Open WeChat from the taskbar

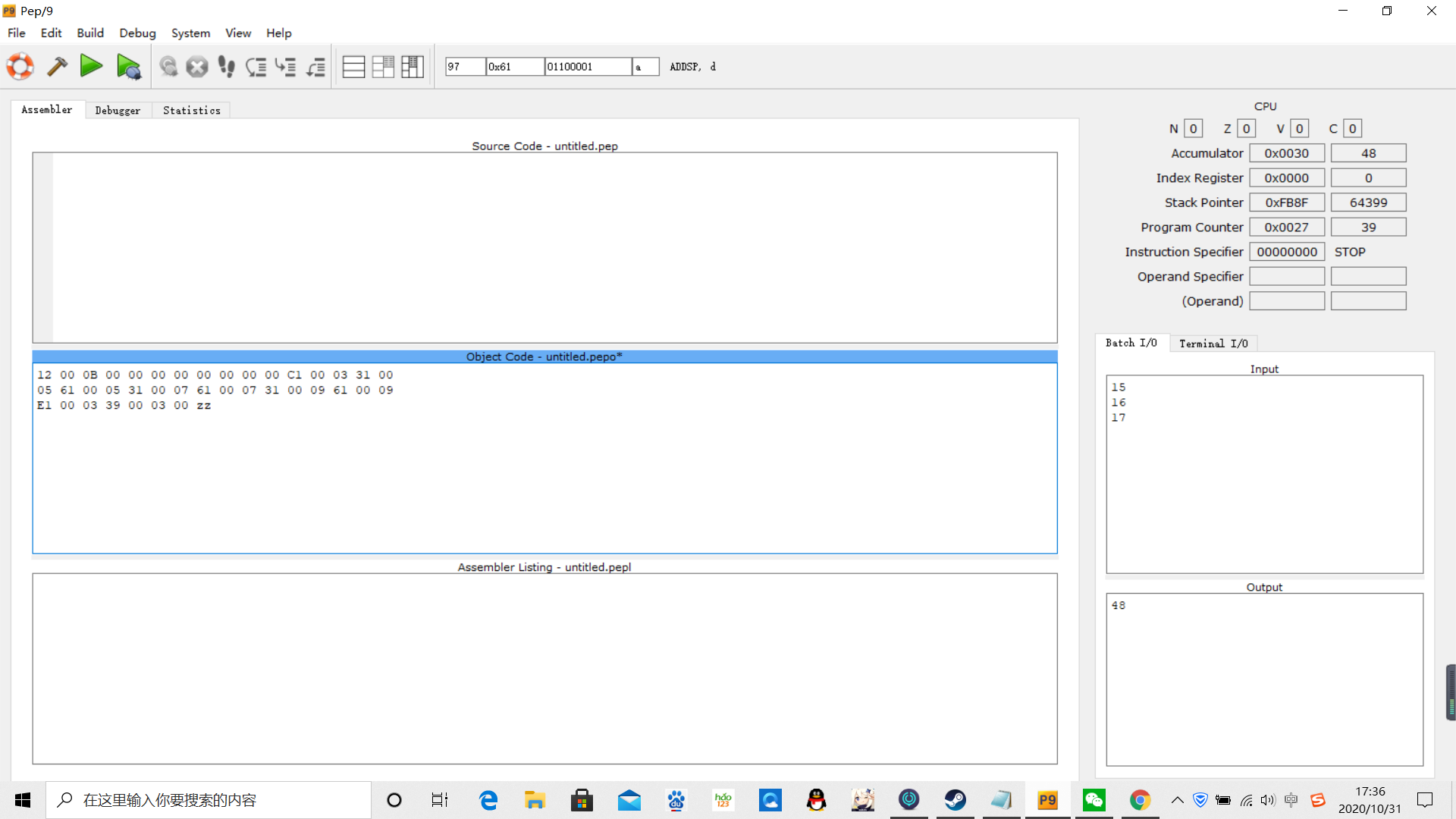(1094, 800)
